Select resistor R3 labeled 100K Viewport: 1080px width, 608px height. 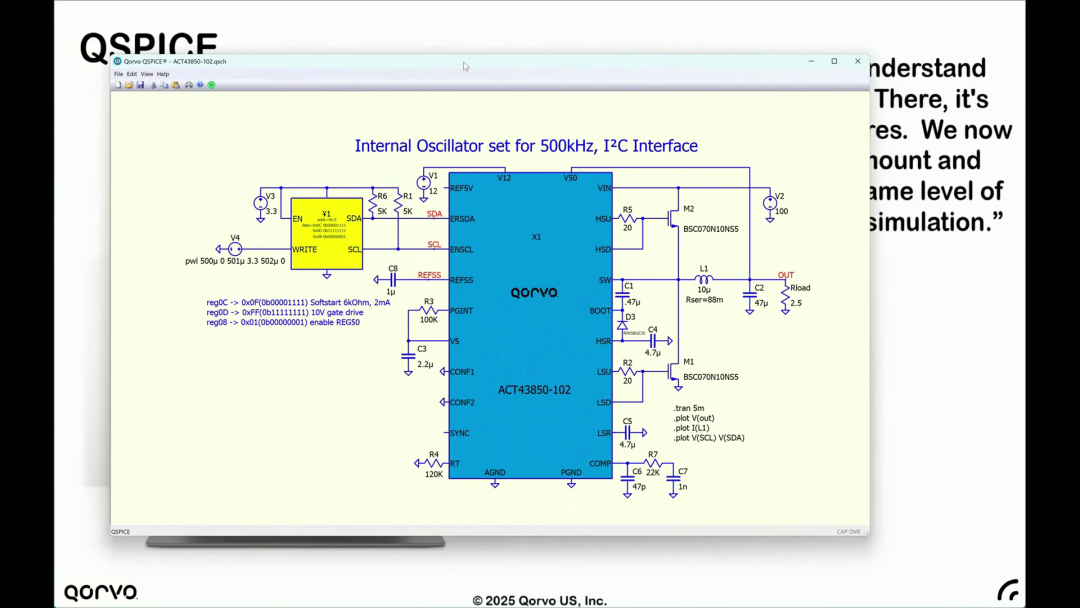pyautogui.click(x=428, y=311)
